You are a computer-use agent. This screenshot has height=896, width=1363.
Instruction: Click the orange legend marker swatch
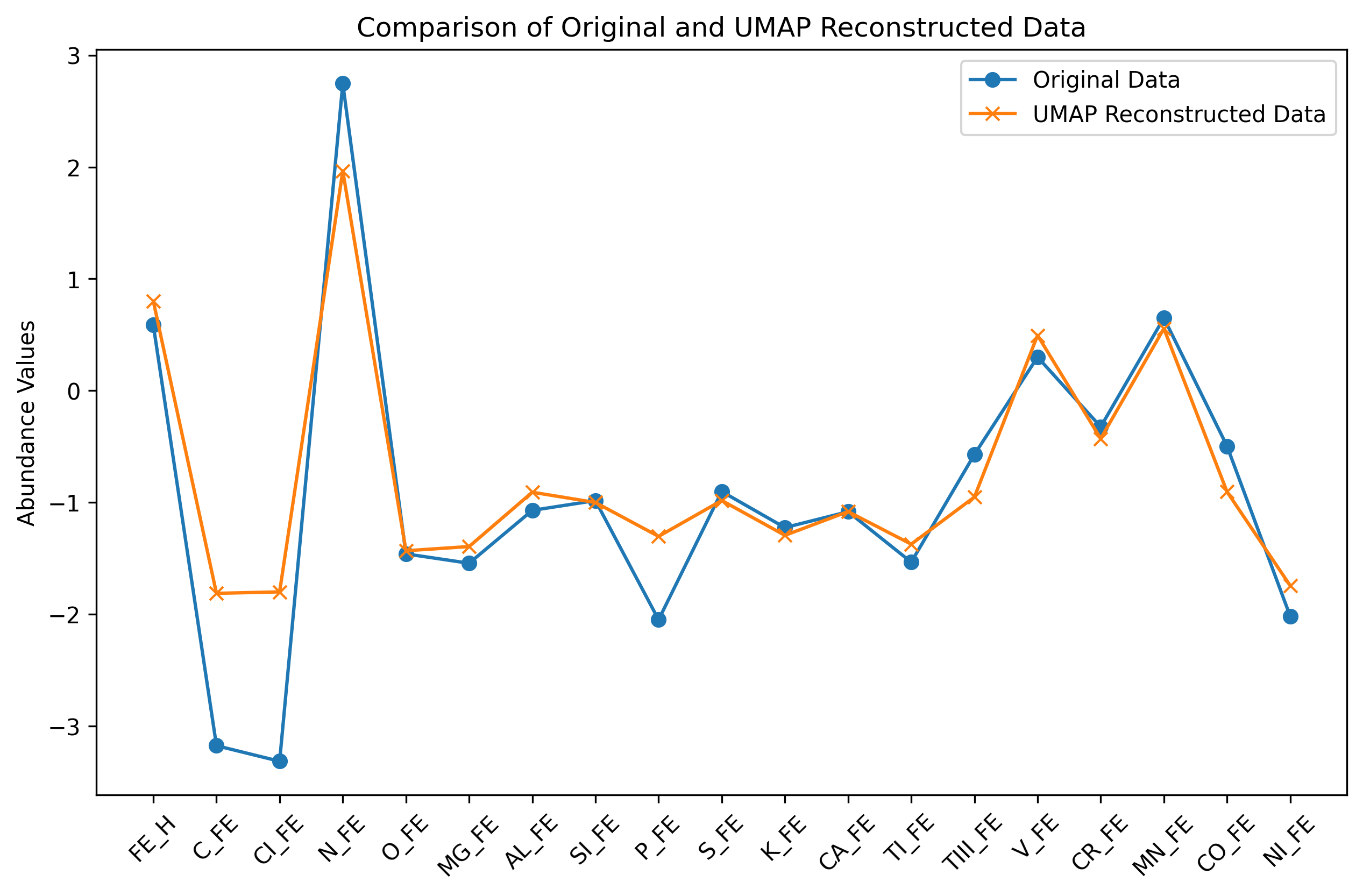click(x=992, y=115)
